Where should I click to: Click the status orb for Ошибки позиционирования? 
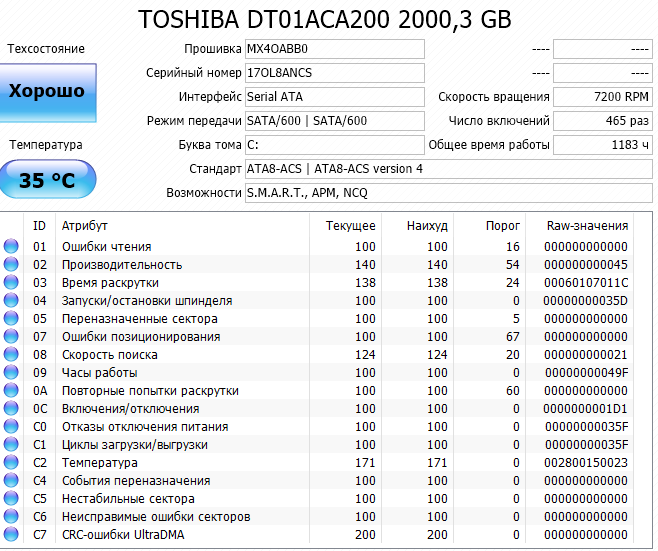point(11,336)
